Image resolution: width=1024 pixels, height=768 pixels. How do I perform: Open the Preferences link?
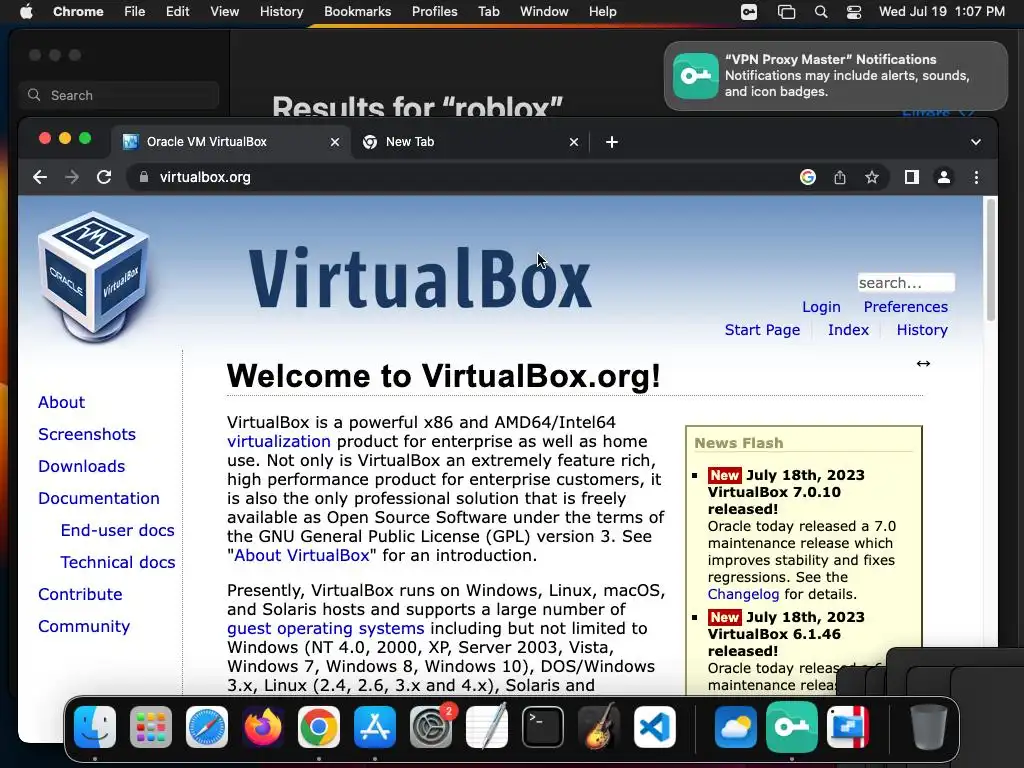pos(905,307)
